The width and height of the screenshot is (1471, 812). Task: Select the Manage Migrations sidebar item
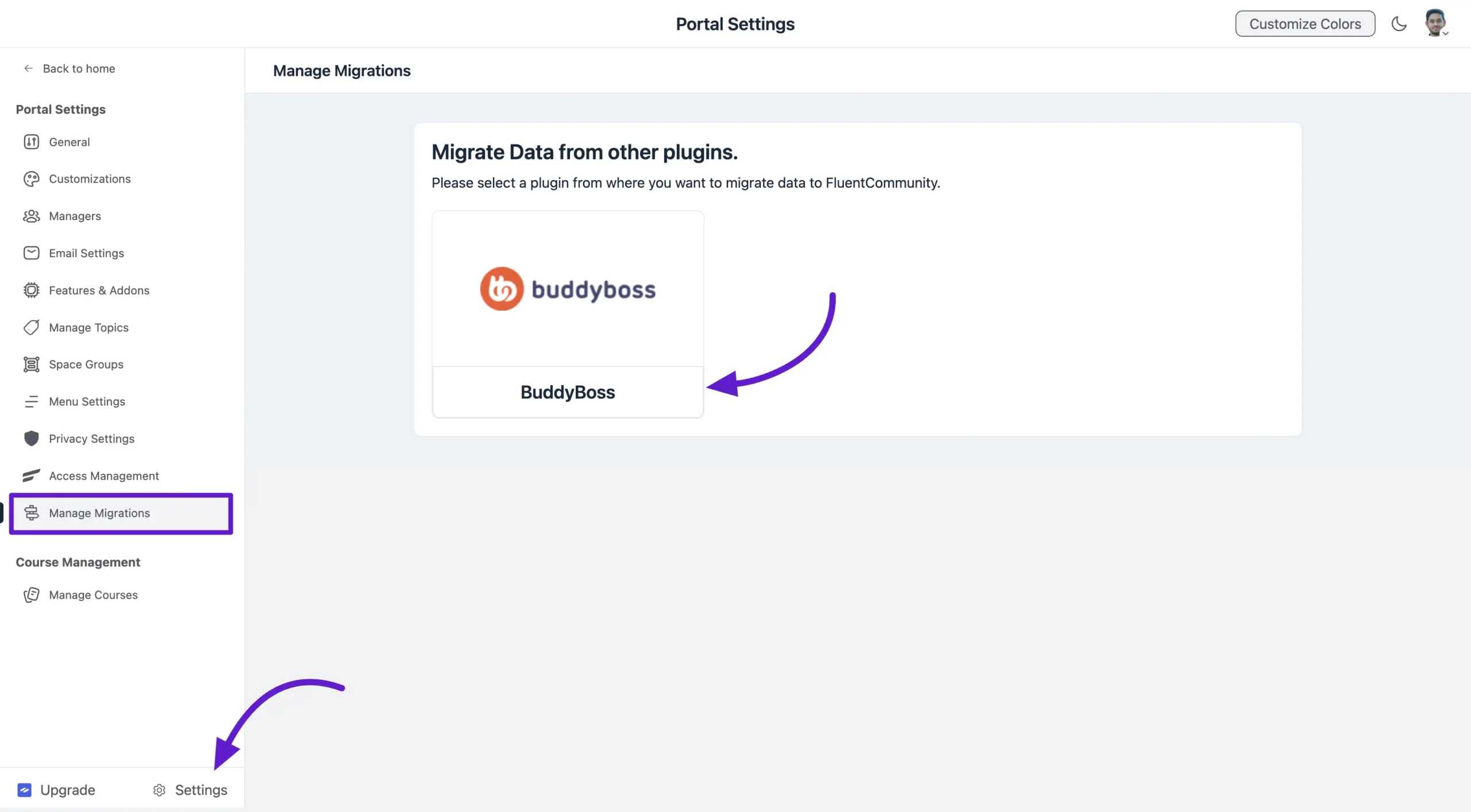point(121,513)
